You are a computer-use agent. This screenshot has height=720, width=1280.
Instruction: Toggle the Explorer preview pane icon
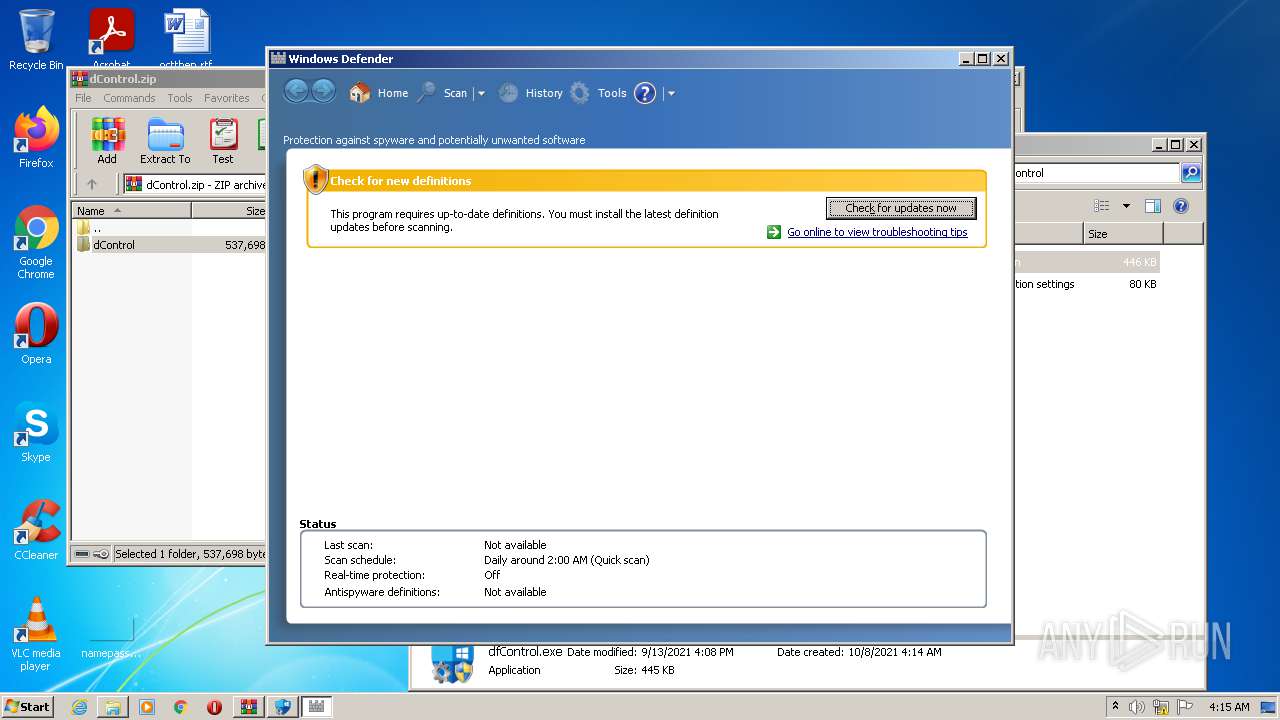pos(1152,206)
